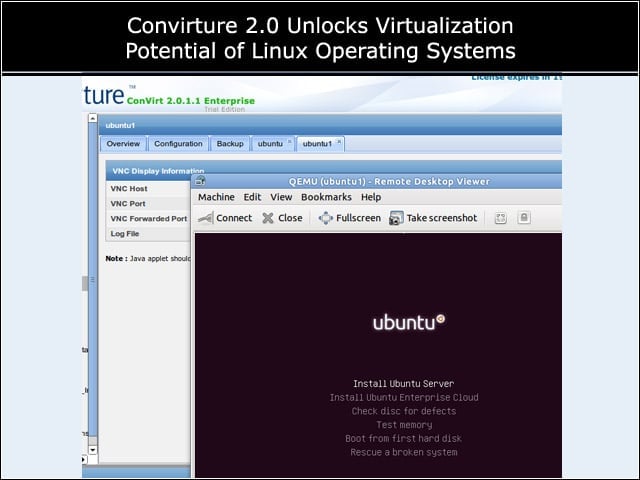Click the VNC Forwarded Port row label
This screenshot has width=640, height=480.
coord(149,219)
